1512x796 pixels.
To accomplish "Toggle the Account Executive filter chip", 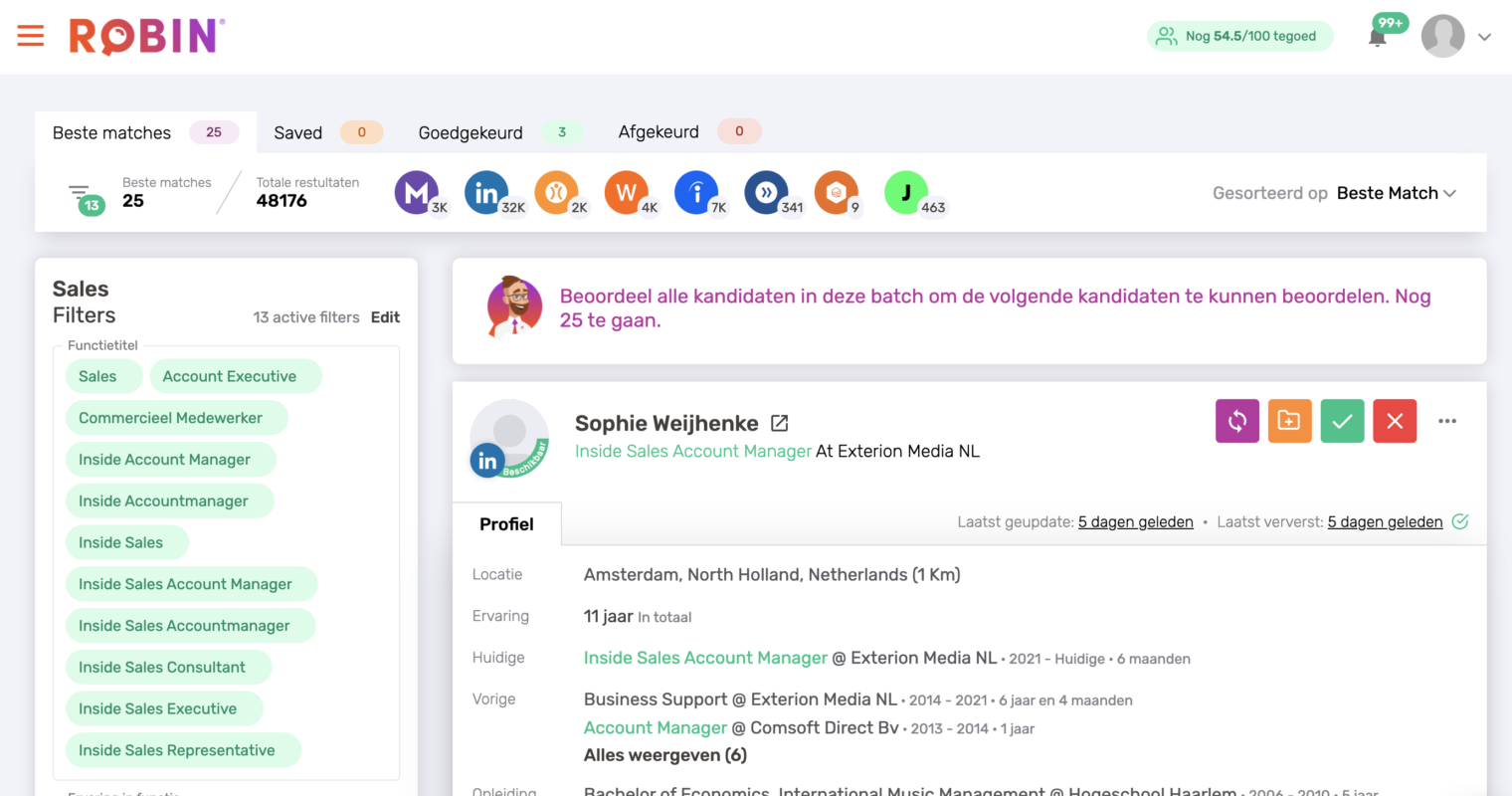I will [x=230, y=376].
